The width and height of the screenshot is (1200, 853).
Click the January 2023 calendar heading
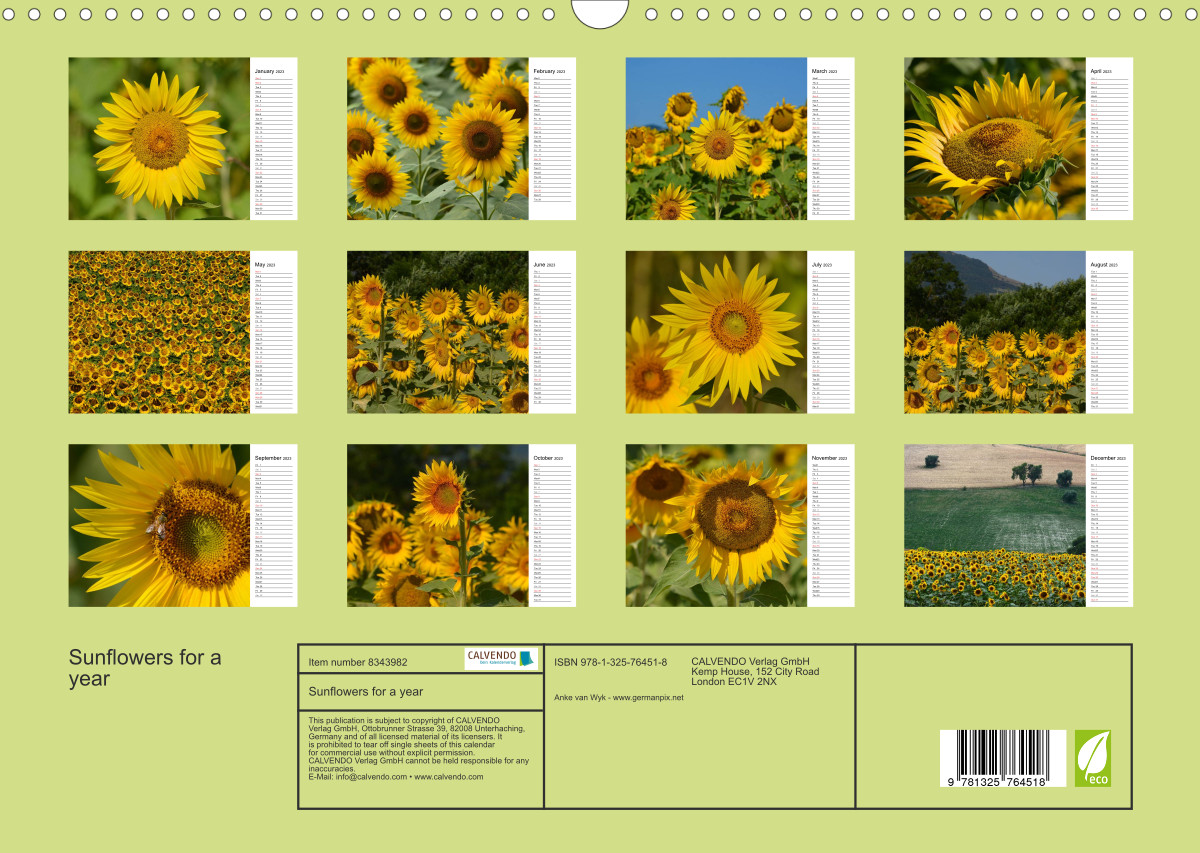(270, 72)
